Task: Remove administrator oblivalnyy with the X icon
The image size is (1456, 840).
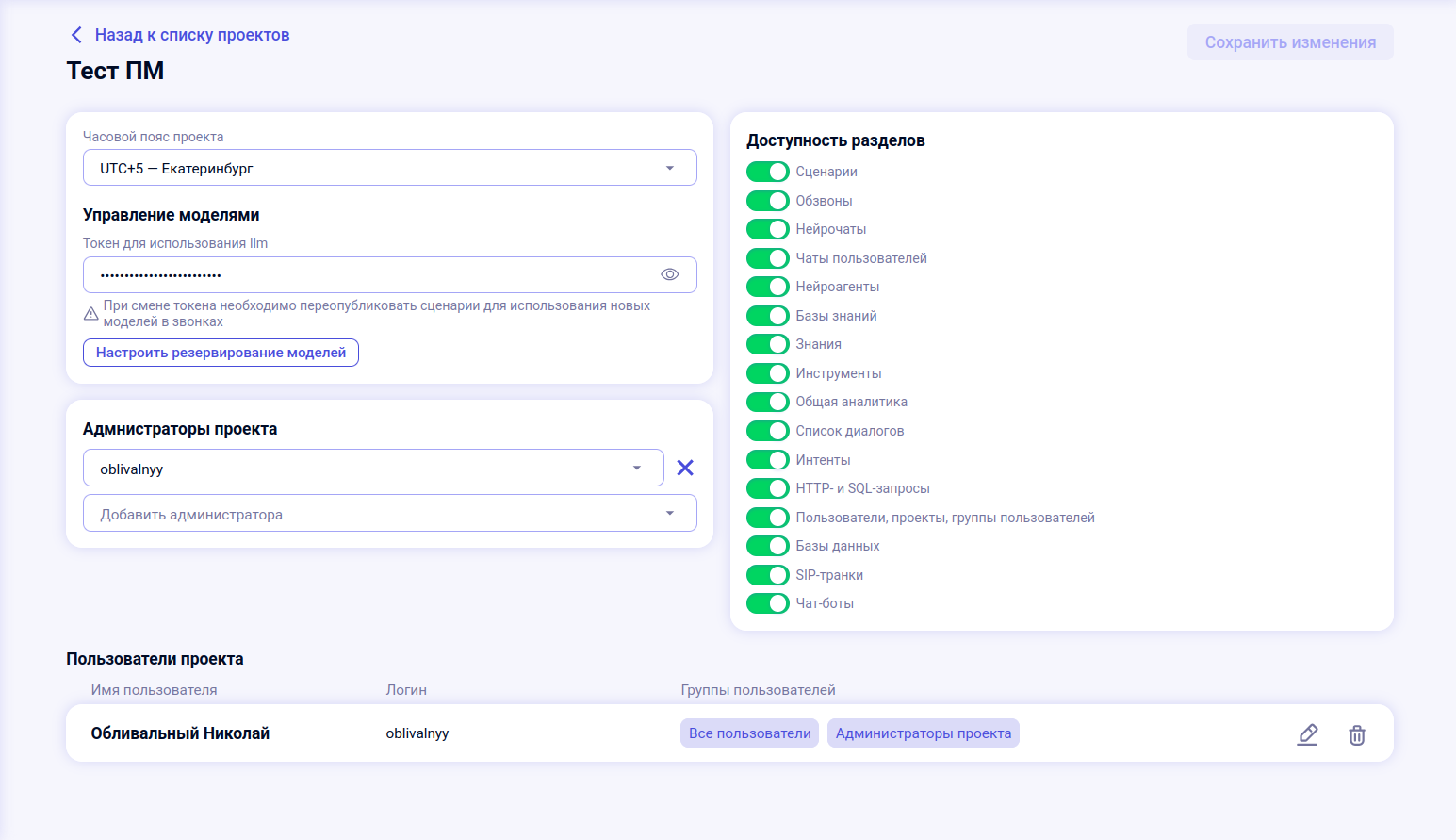Action: [x=685, y=468]
